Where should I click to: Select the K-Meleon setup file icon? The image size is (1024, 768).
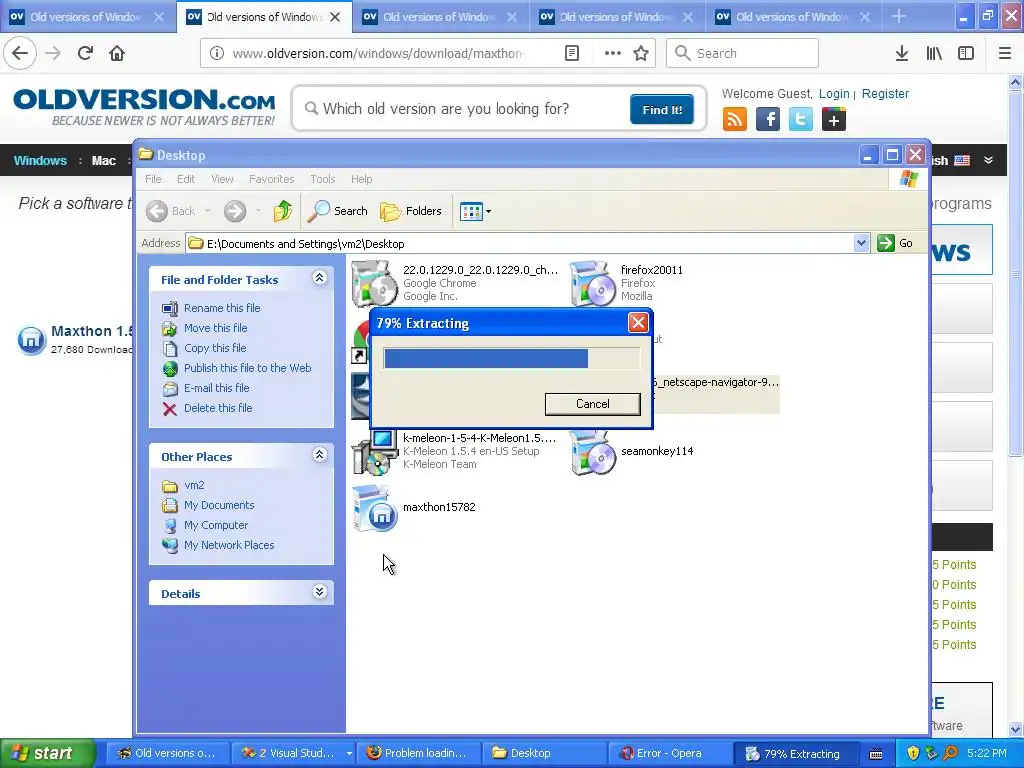375,452
